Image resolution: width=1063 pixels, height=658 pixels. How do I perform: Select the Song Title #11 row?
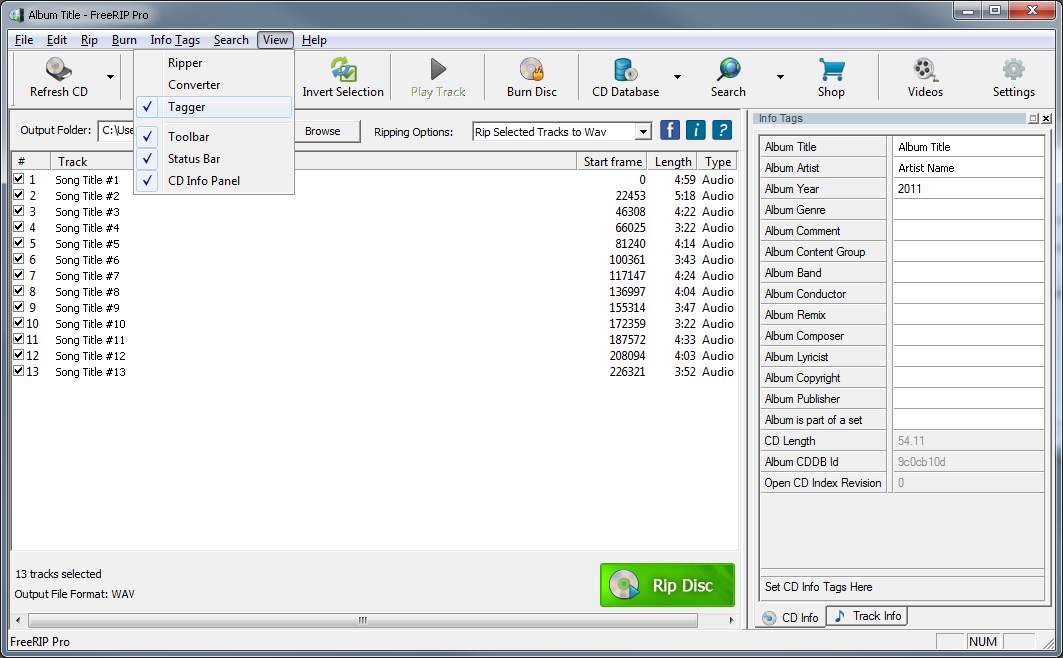[x=374, y=340]
